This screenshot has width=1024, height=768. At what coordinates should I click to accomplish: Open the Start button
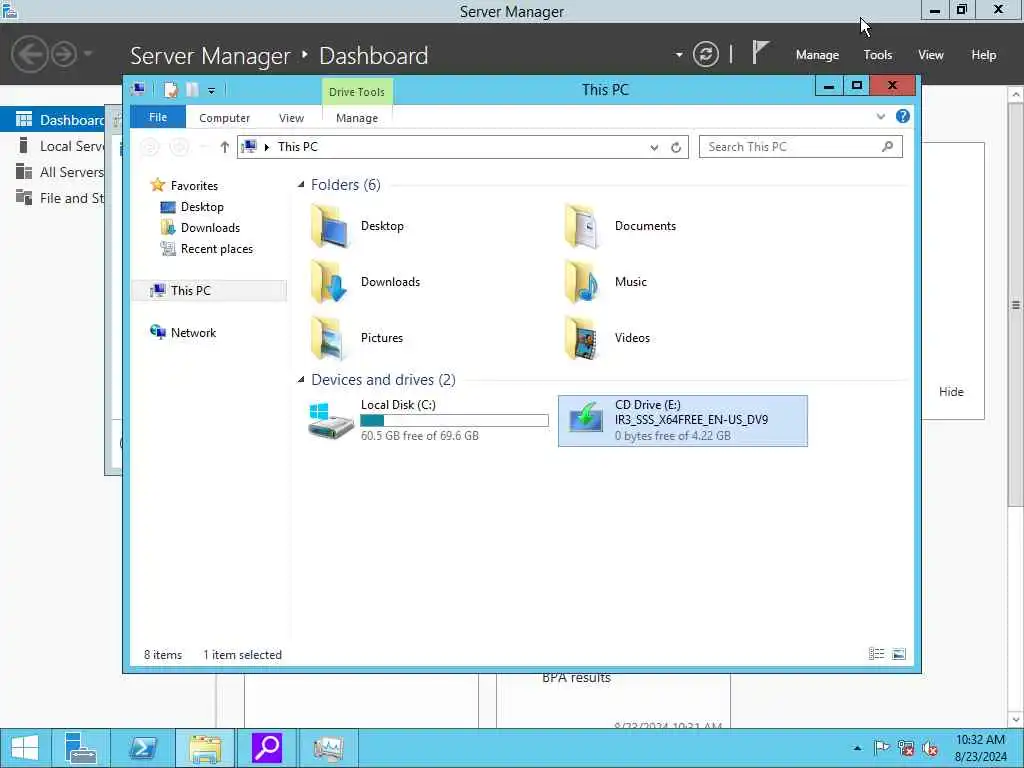(25, 748)
